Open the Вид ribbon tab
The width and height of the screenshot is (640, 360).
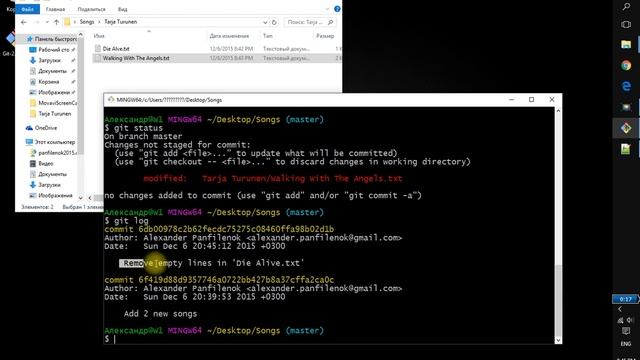(122, 9)
